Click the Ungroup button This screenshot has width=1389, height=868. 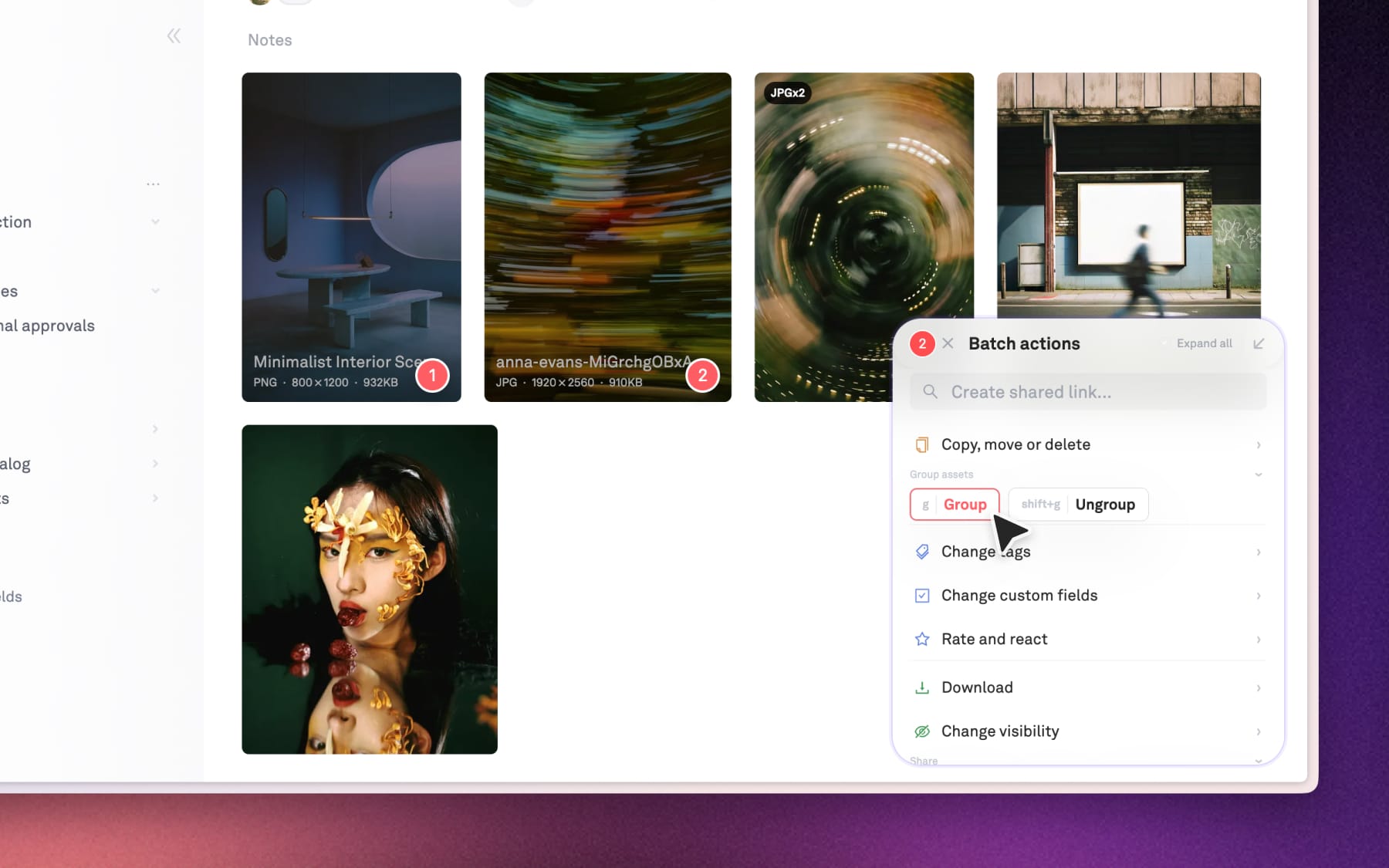(x=1078, y=505)
